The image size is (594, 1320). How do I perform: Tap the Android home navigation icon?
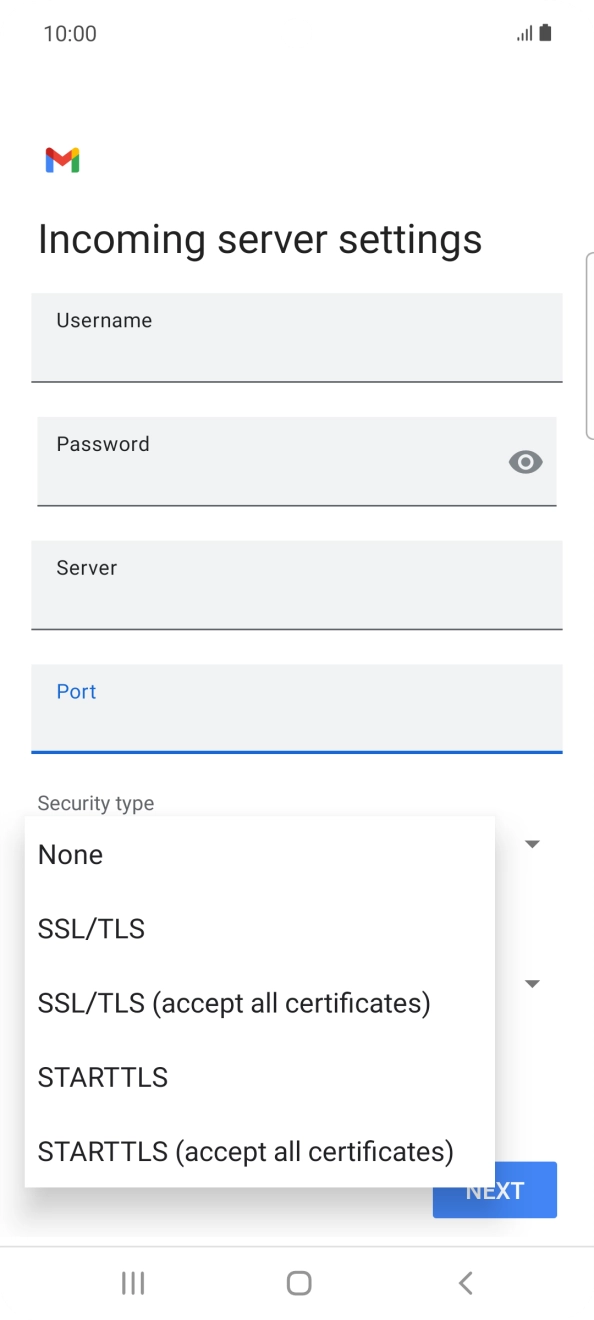[x=298, y=1283]
